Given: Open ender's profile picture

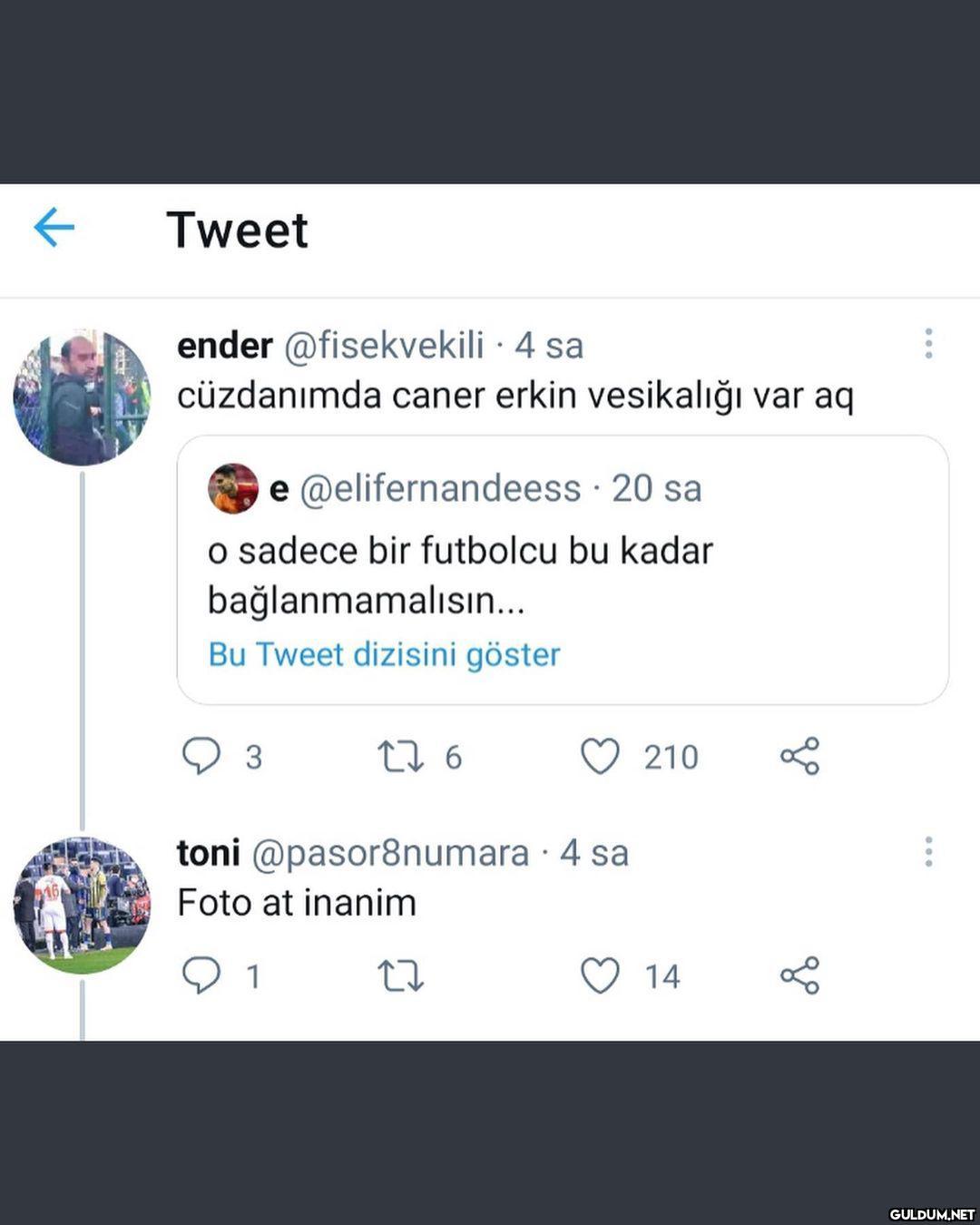Looking at the screenshot, I should [x=82, y=397].
